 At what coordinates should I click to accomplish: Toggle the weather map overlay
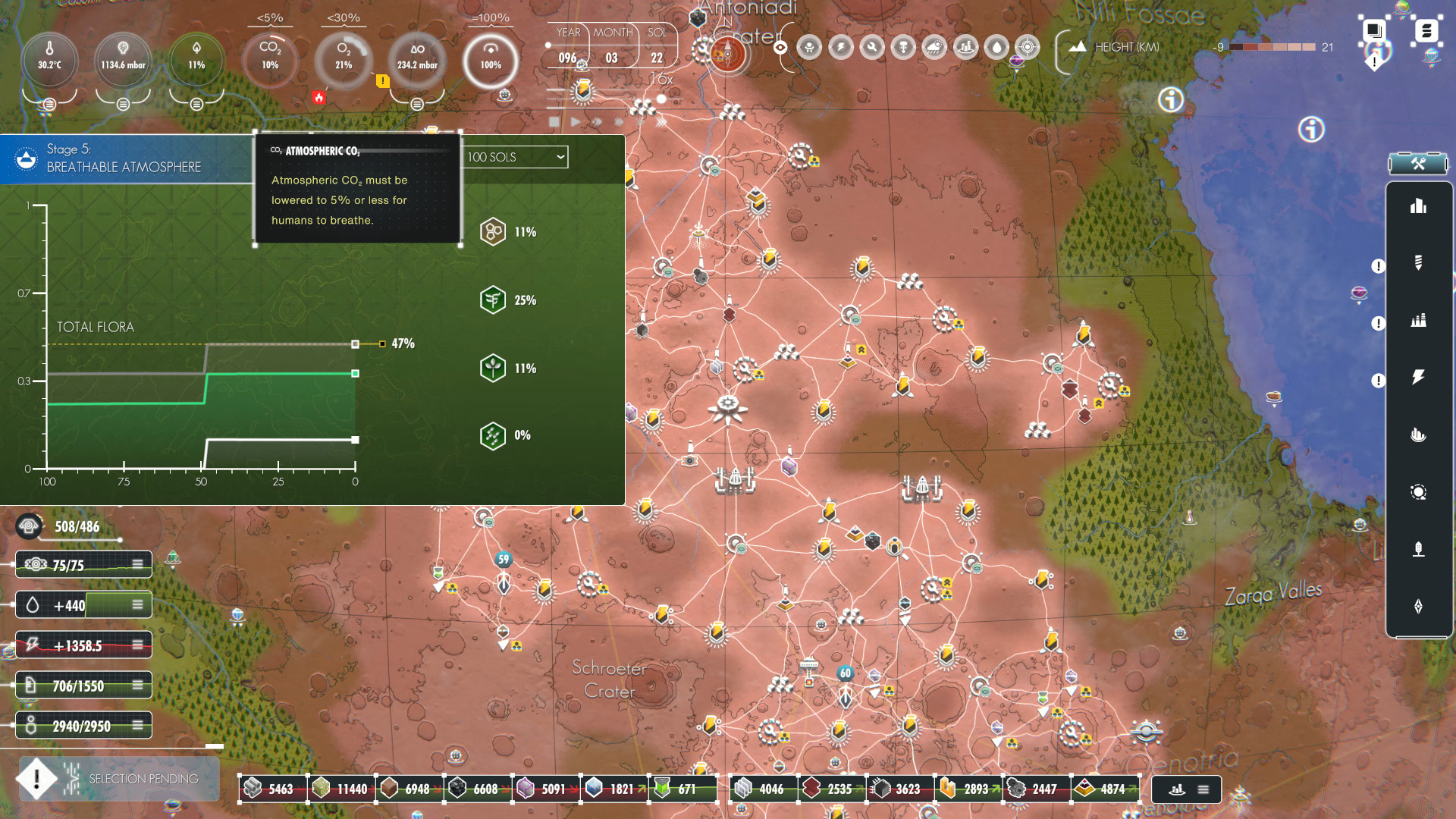click(934, 47)
